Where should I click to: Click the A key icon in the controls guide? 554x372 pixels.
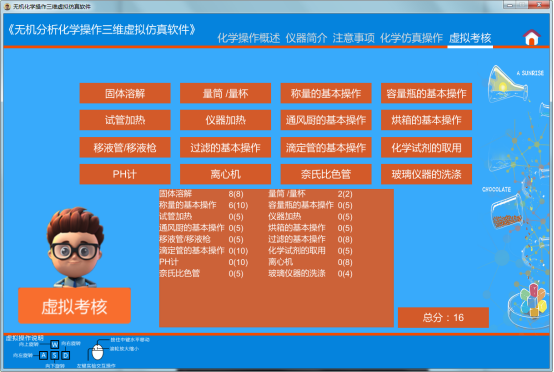[43, 355]
